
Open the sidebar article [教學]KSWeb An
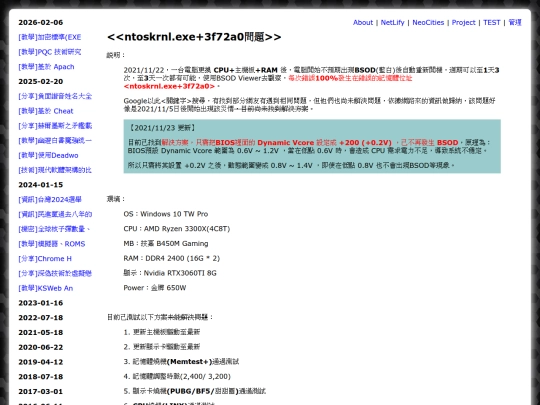click(x=46, y=288)
